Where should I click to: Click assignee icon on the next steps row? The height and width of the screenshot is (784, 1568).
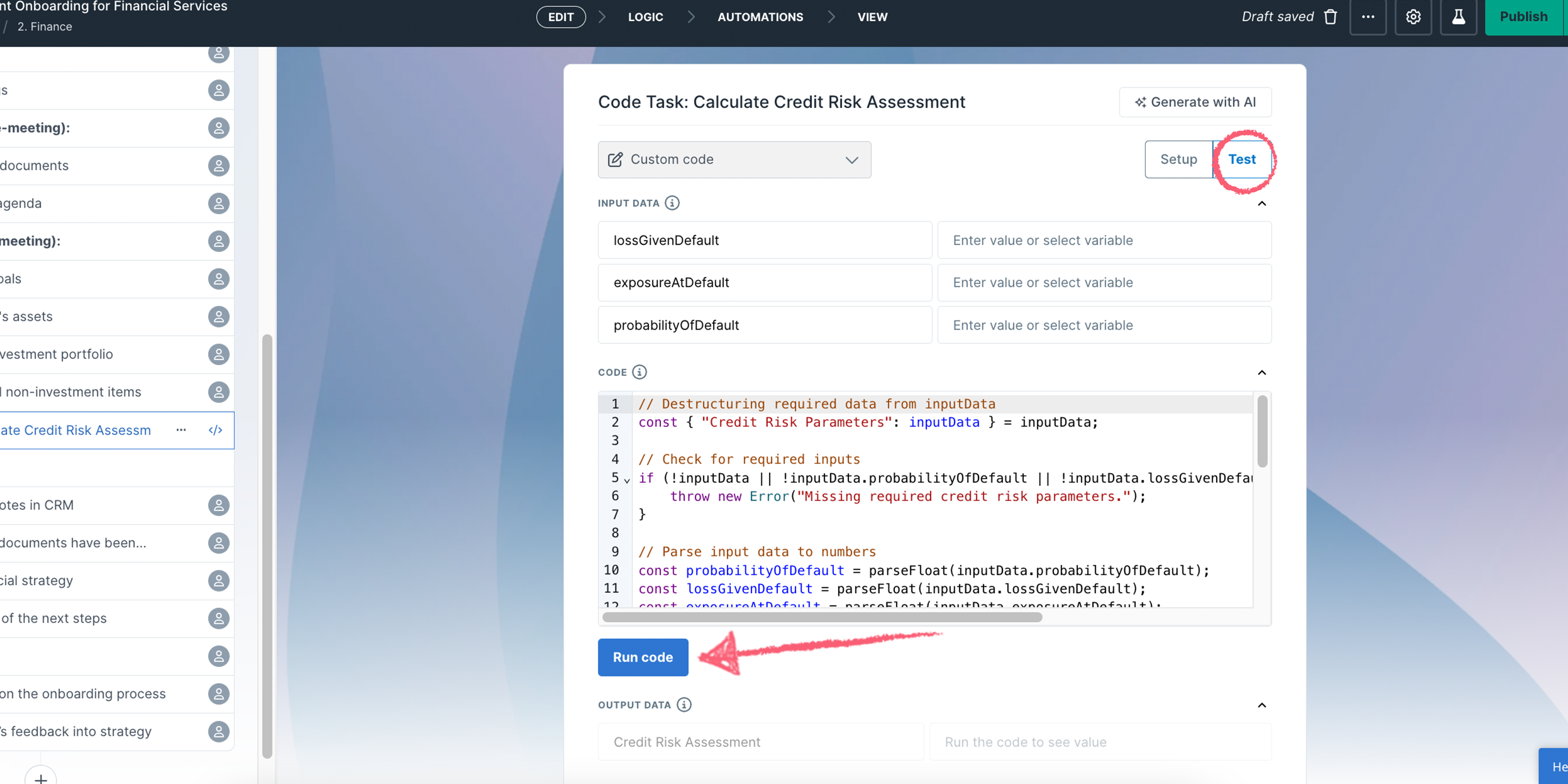click(218, 618)
